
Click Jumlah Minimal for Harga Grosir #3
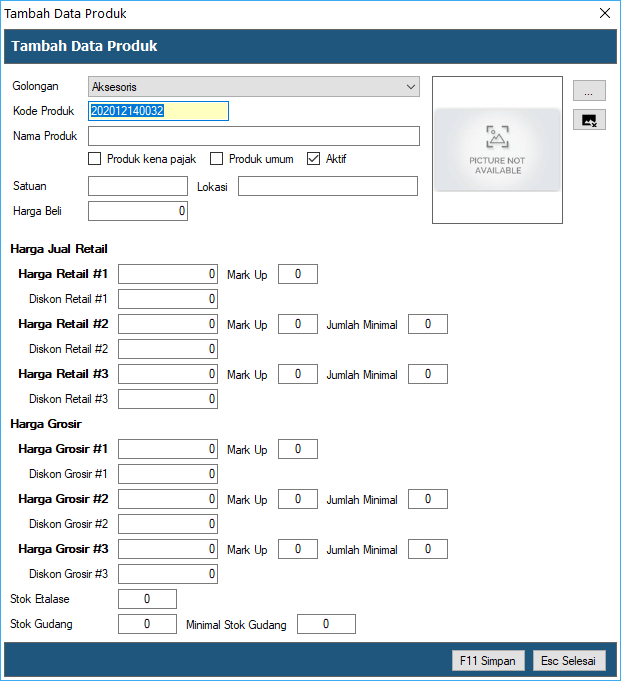click(x=427, y=549)
